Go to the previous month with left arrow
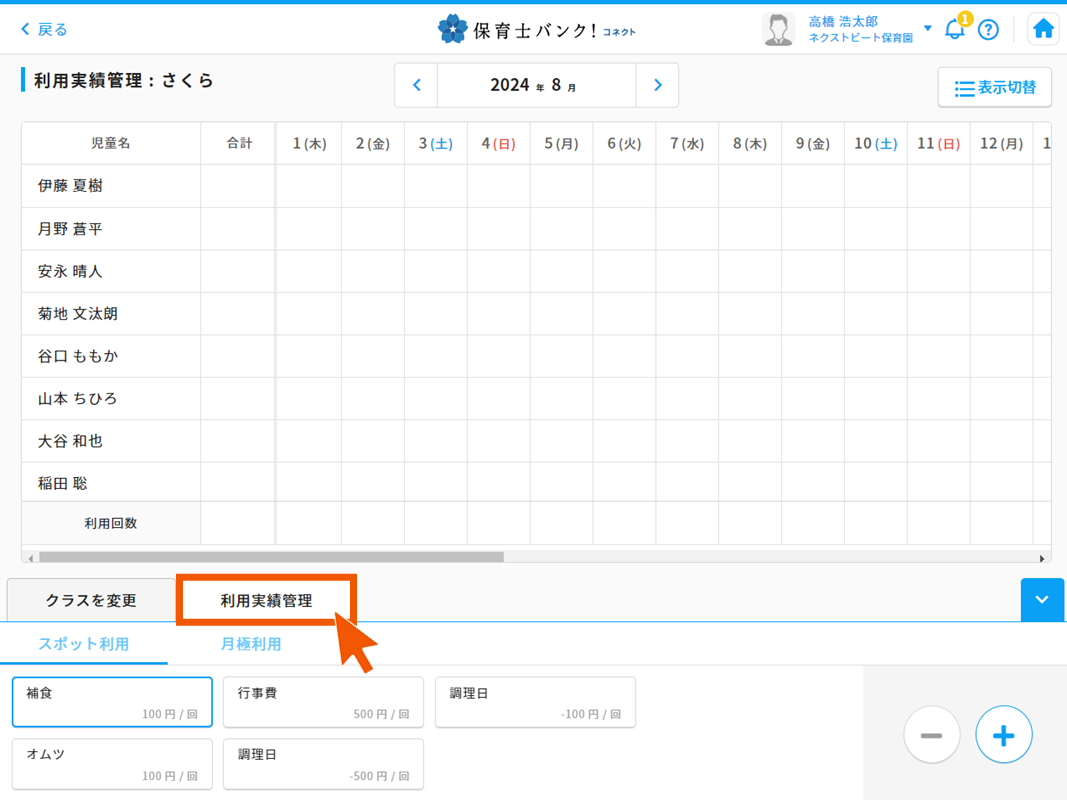The width and height of the screenshot is (1067, 800). (x=416, y=85)
